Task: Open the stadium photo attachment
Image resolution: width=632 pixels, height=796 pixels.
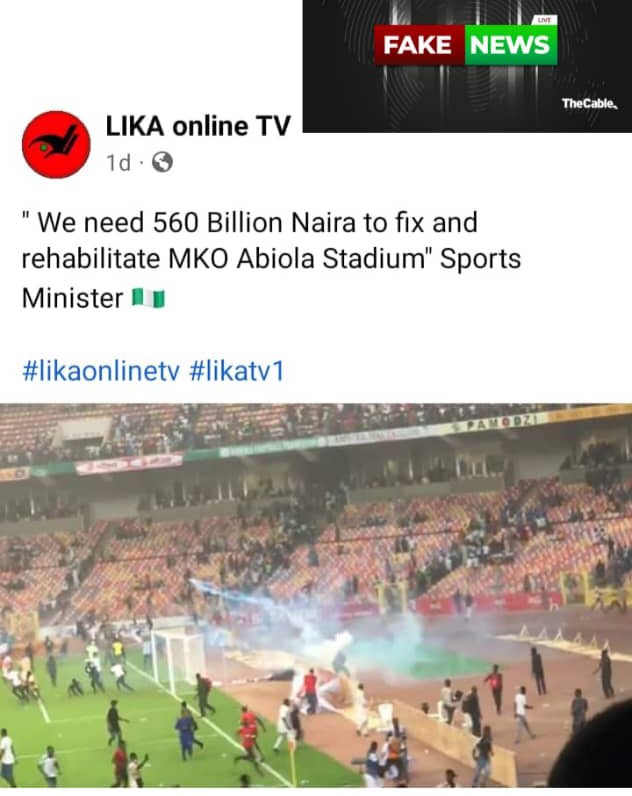Action: point(316,595)
